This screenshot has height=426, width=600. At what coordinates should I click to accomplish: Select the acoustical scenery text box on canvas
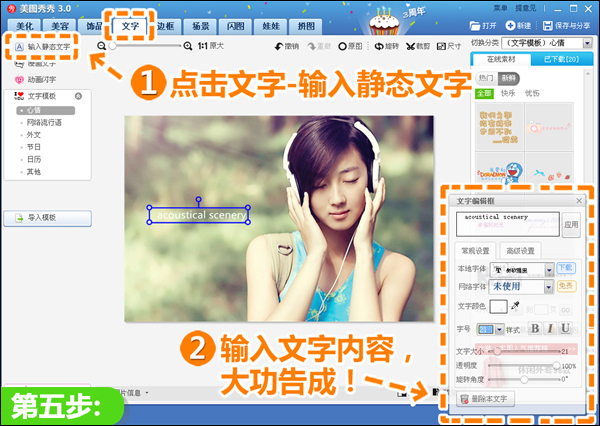(199, 215)
